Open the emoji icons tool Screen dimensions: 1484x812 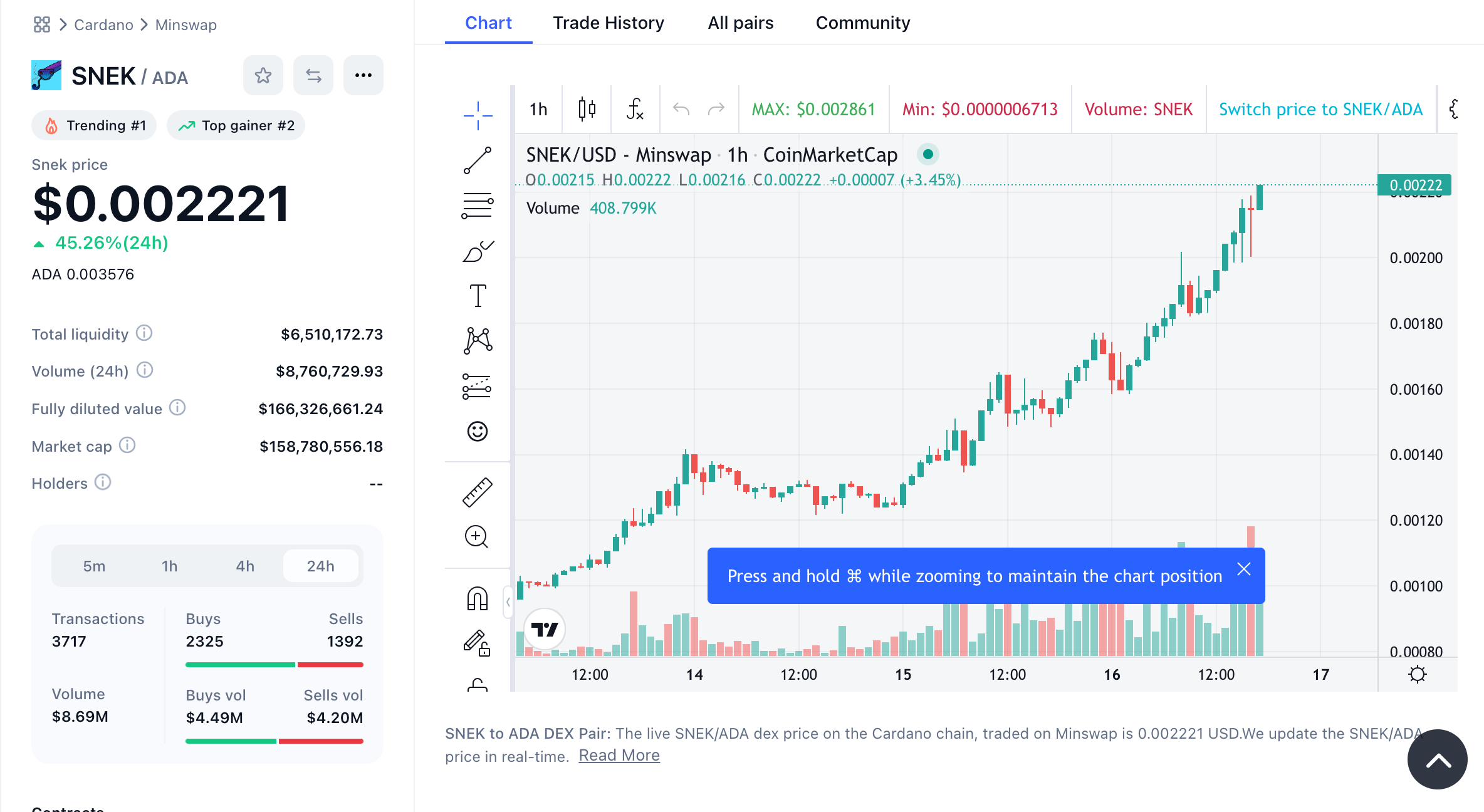click(x=478, y=431)
